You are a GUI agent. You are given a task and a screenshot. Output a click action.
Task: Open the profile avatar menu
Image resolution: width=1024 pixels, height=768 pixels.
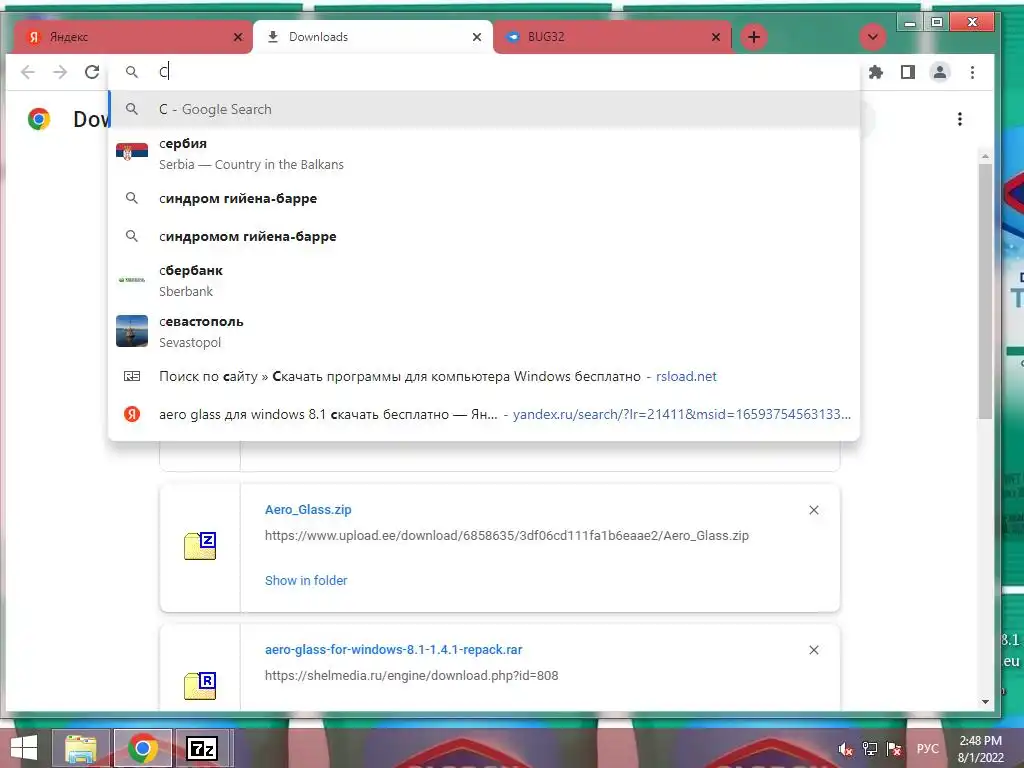tap(940, 72)
